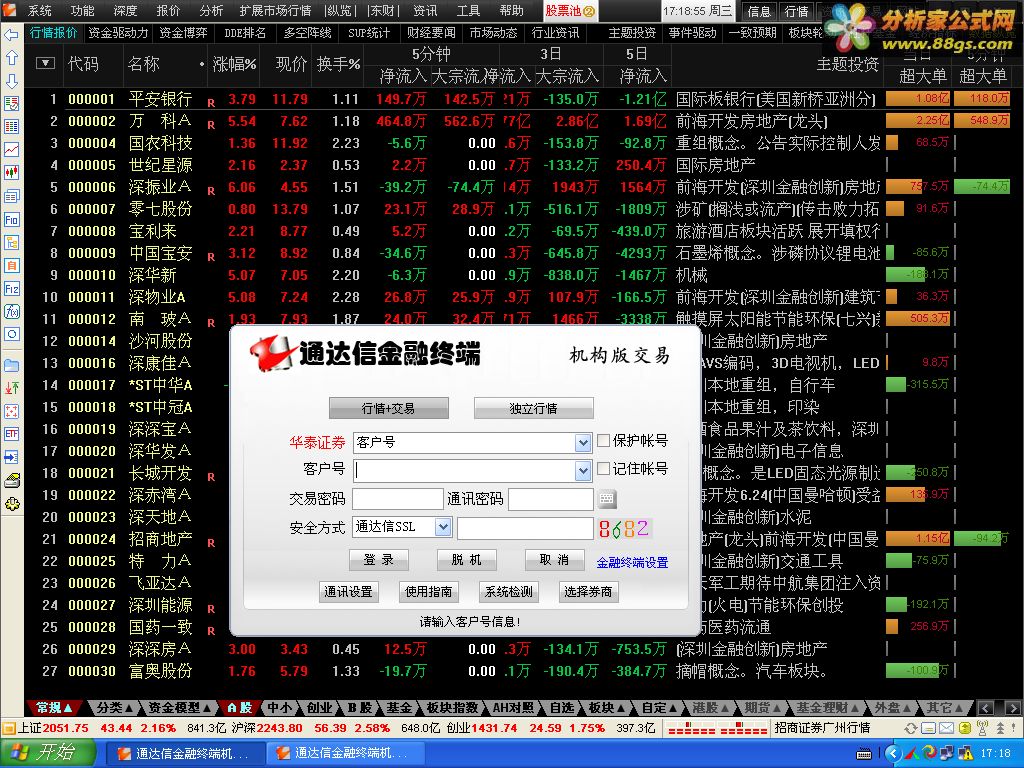Click the 使用指南 button
Screen dimensions: 1024x768
[428, 592]
